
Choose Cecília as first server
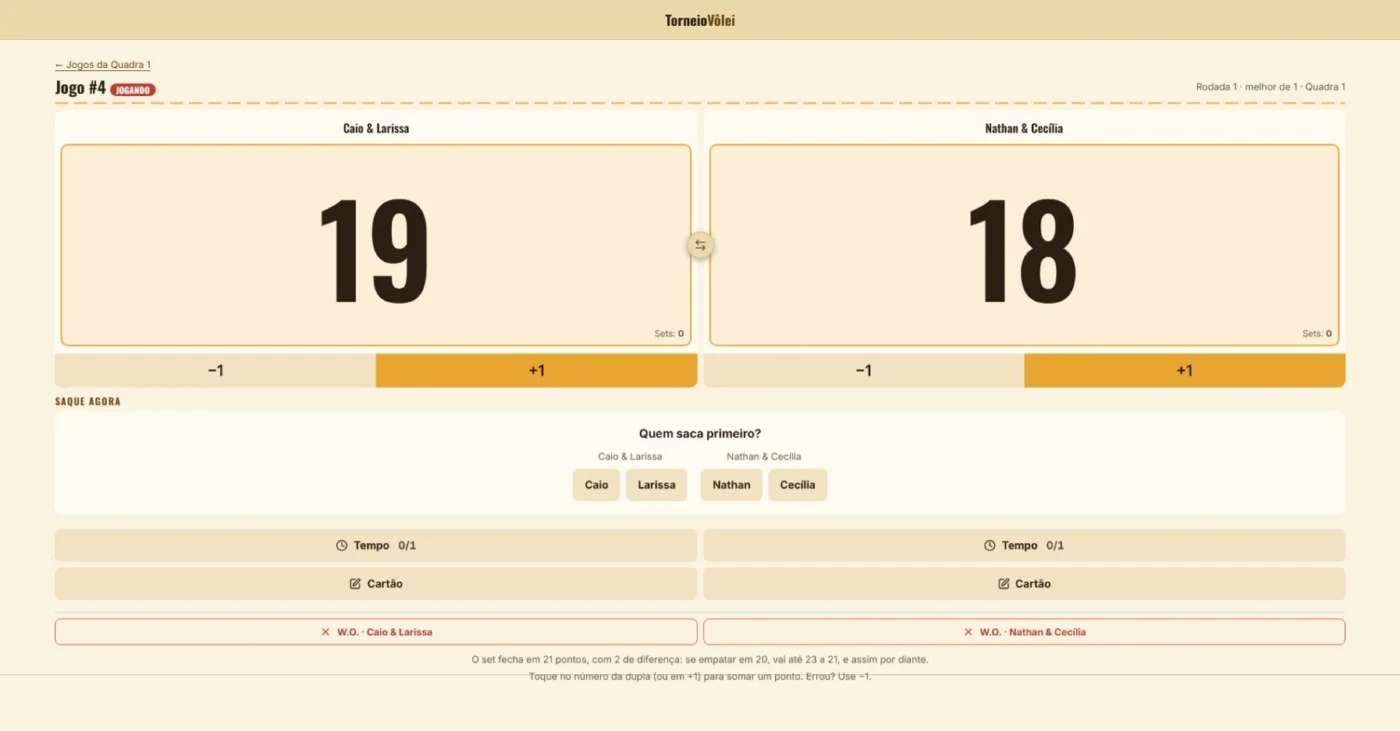point(798,485)
